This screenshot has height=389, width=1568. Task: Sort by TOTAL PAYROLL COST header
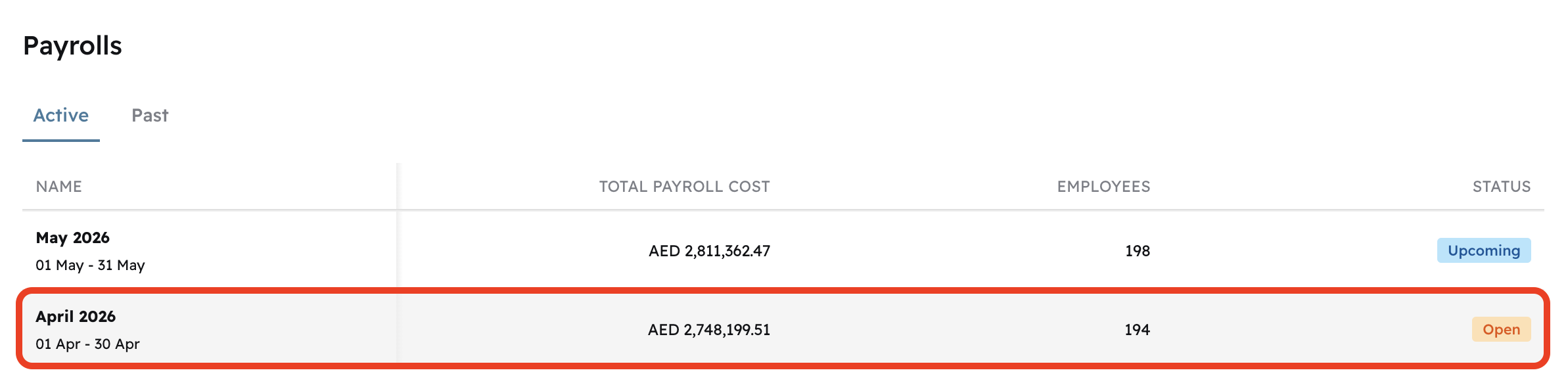[x=684, y=187]
